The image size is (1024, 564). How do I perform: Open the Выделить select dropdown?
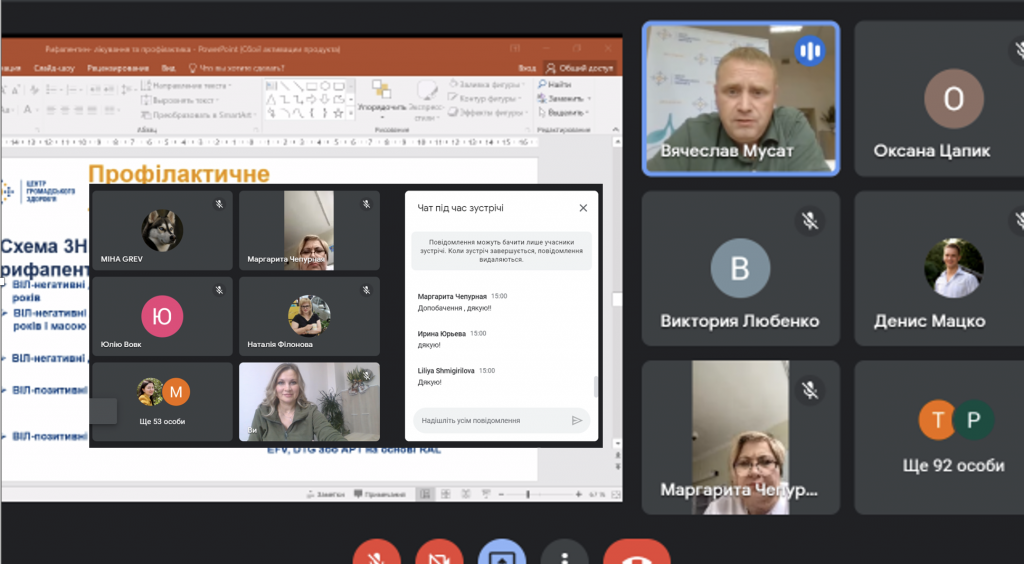(x=564, y=113)
